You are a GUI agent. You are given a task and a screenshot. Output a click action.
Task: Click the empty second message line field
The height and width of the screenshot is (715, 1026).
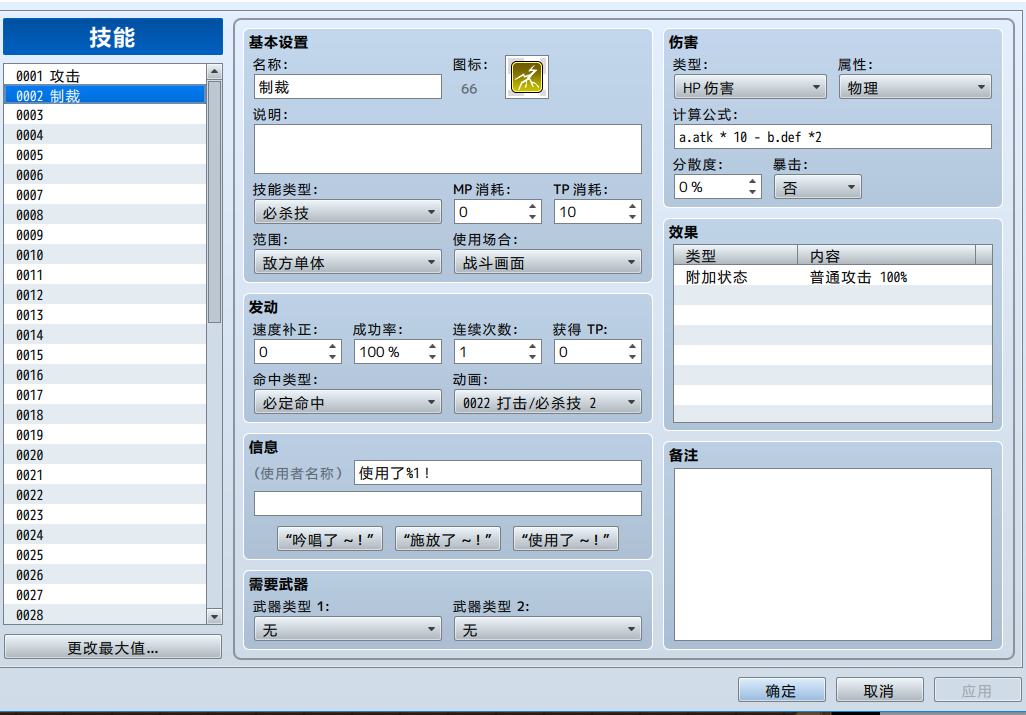[448, 503]
